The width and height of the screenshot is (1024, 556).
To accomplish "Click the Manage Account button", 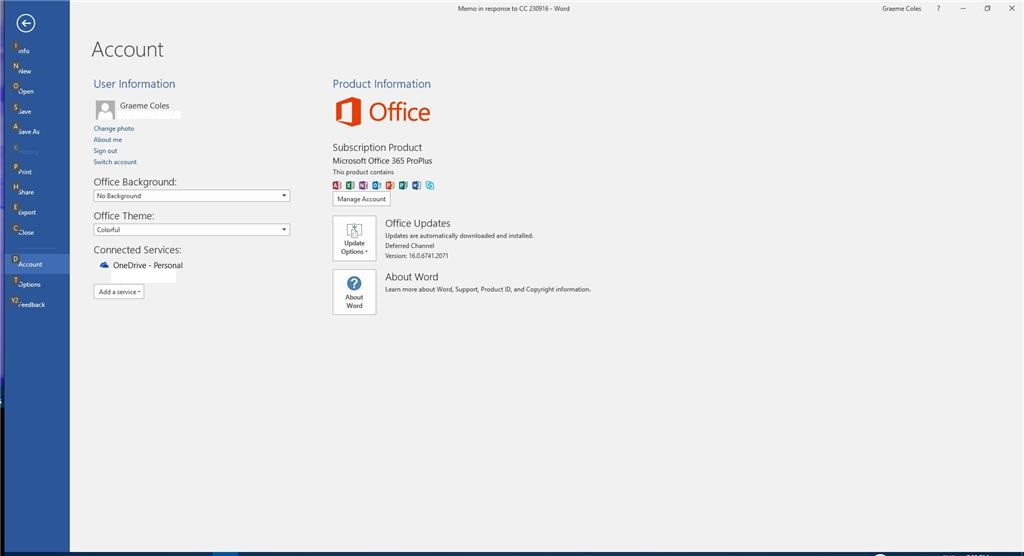I will point(361,199).
